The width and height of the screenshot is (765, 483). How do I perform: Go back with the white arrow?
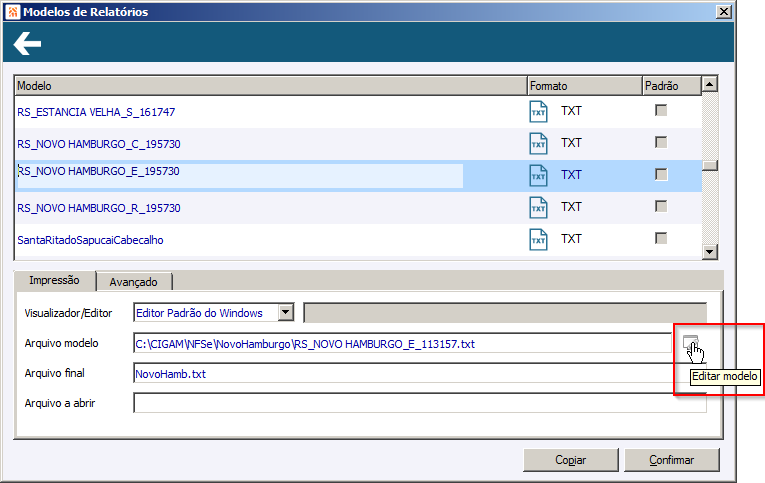[x=27, y=43]
